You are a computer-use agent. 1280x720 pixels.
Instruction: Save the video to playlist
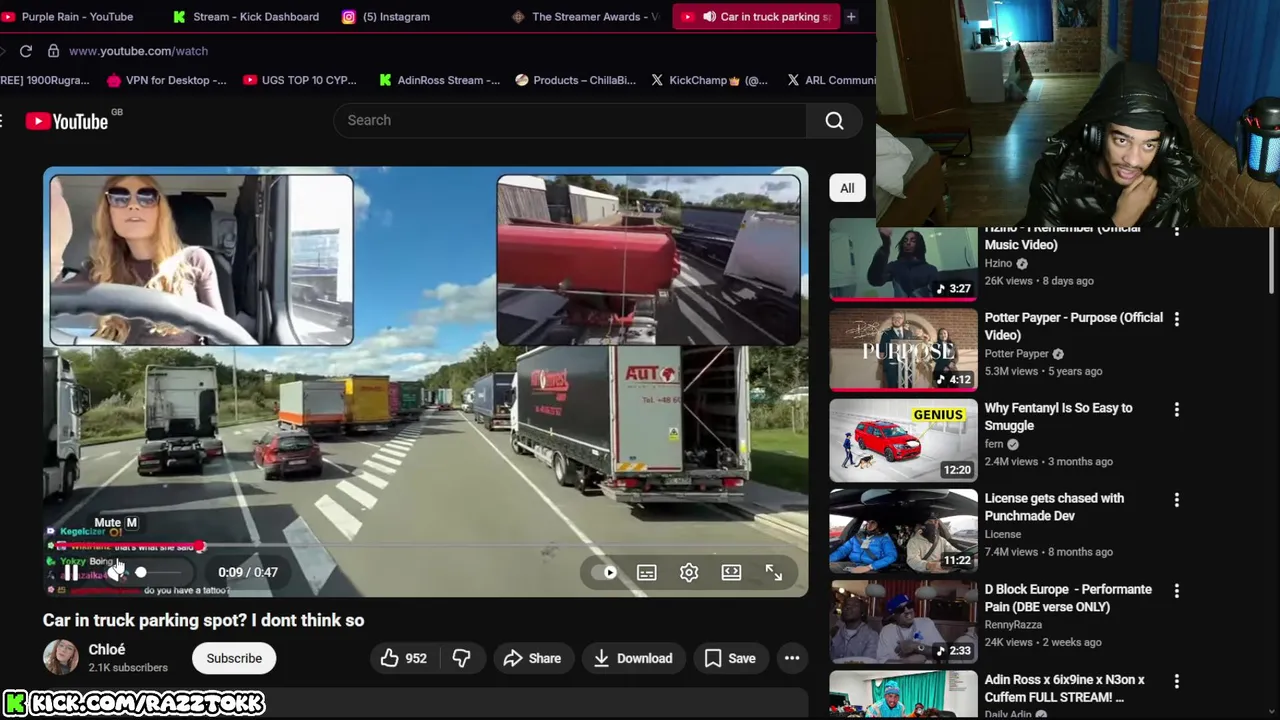(x=730, y=658)
